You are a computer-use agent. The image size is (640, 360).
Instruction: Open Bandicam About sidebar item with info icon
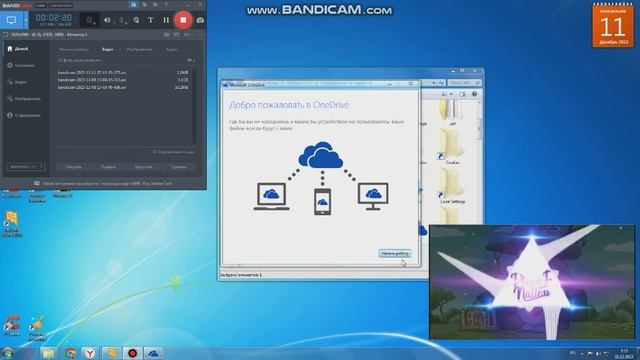[24, 116]
